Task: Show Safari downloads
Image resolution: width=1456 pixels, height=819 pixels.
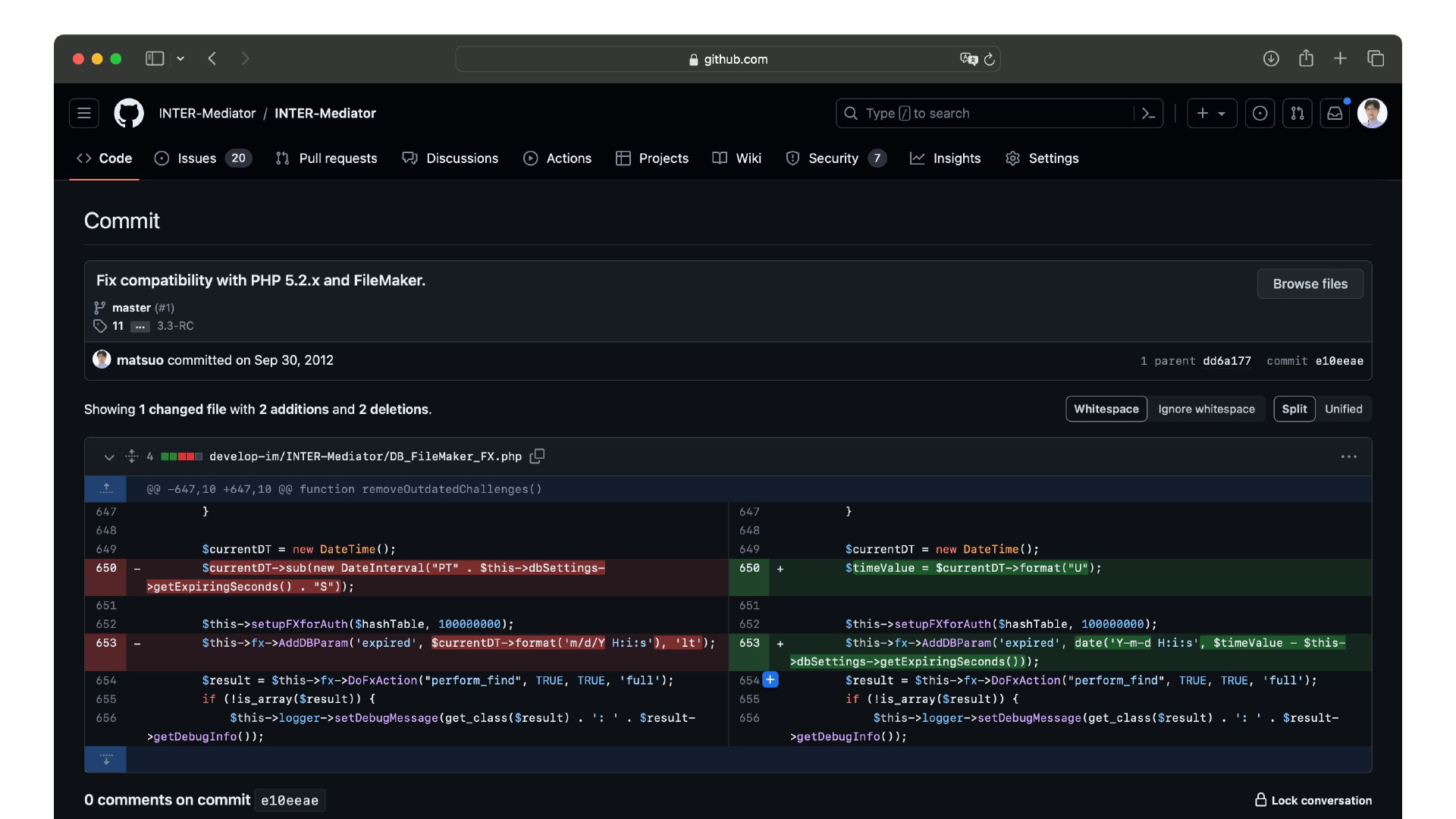Action: pyautogui.click(x=1271, y=58)
